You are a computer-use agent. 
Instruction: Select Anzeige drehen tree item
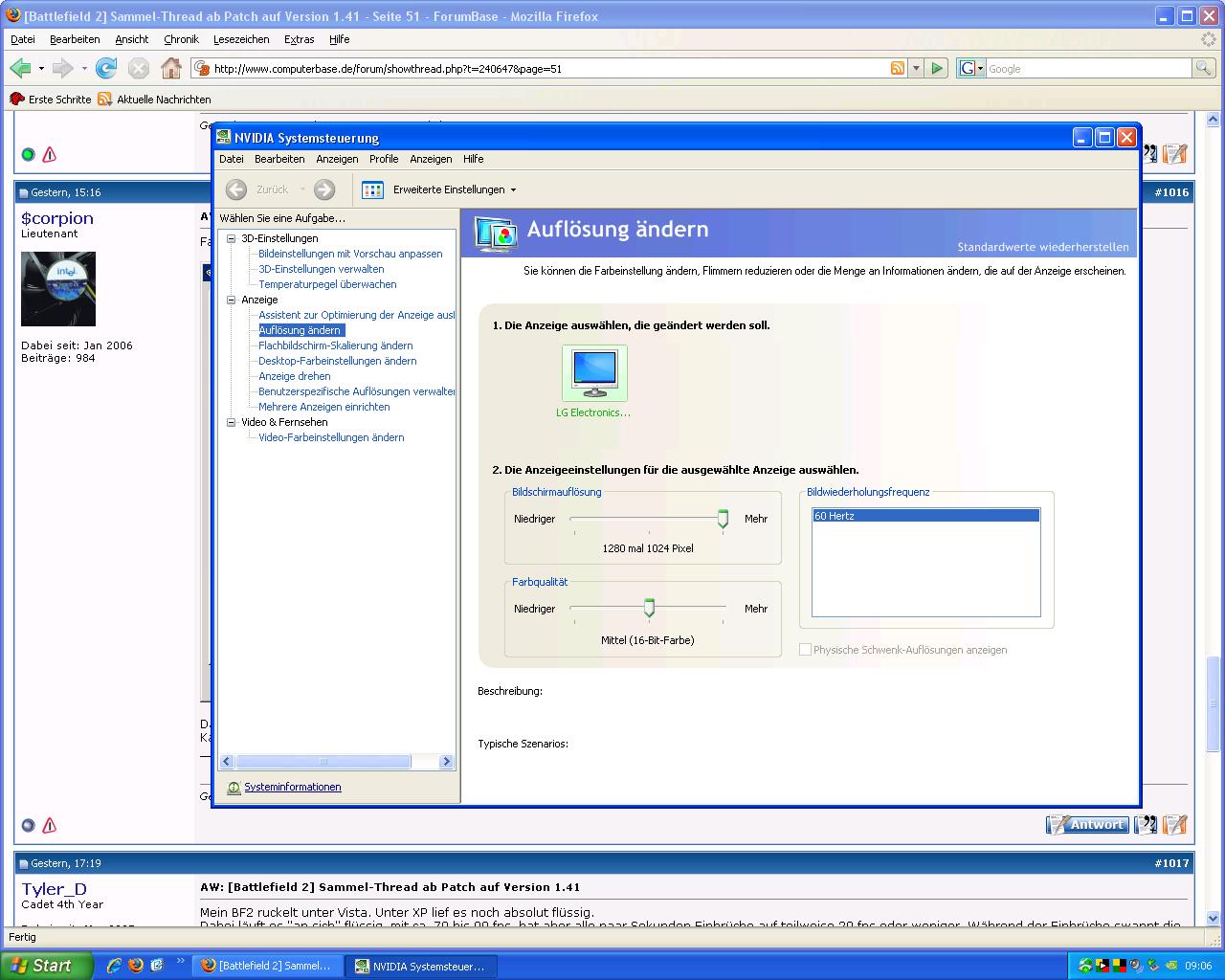coord(295,376)
